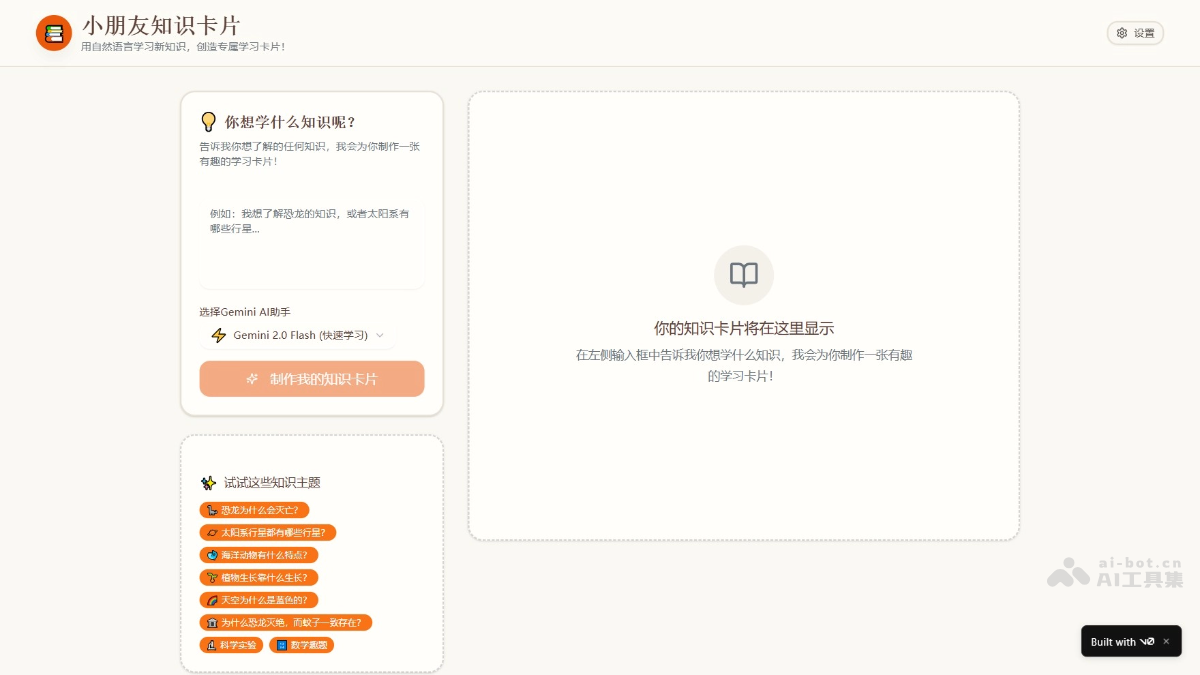The image size is (1200, 675).
Task: Close the Built with v0 badge
Action: 1166,641
